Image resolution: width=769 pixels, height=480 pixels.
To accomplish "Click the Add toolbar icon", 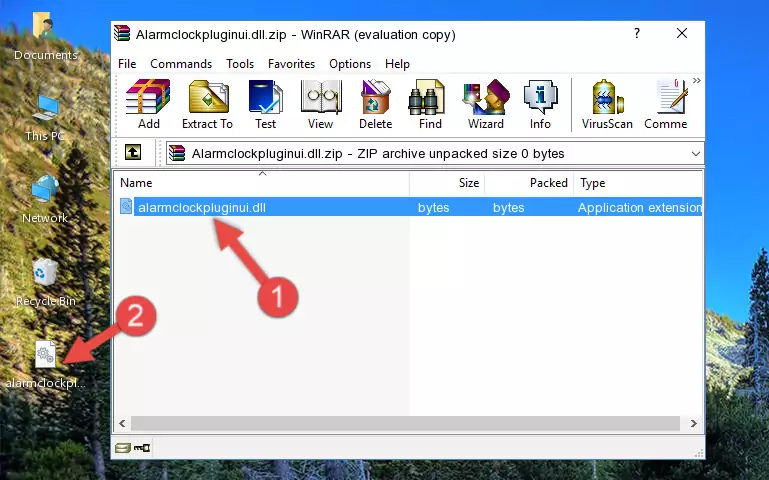I will pyautogui.click(x=148, y=104).
